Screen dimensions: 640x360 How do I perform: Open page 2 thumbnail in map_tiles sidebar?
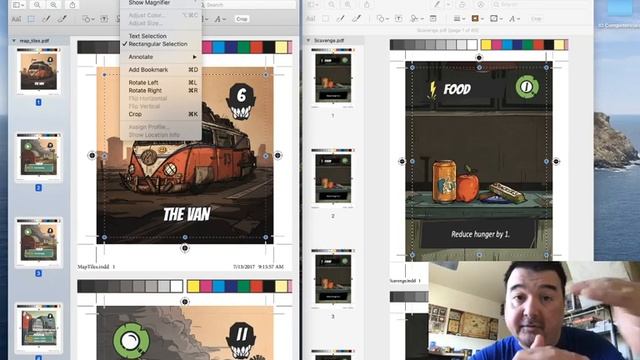tap(39, 157)
